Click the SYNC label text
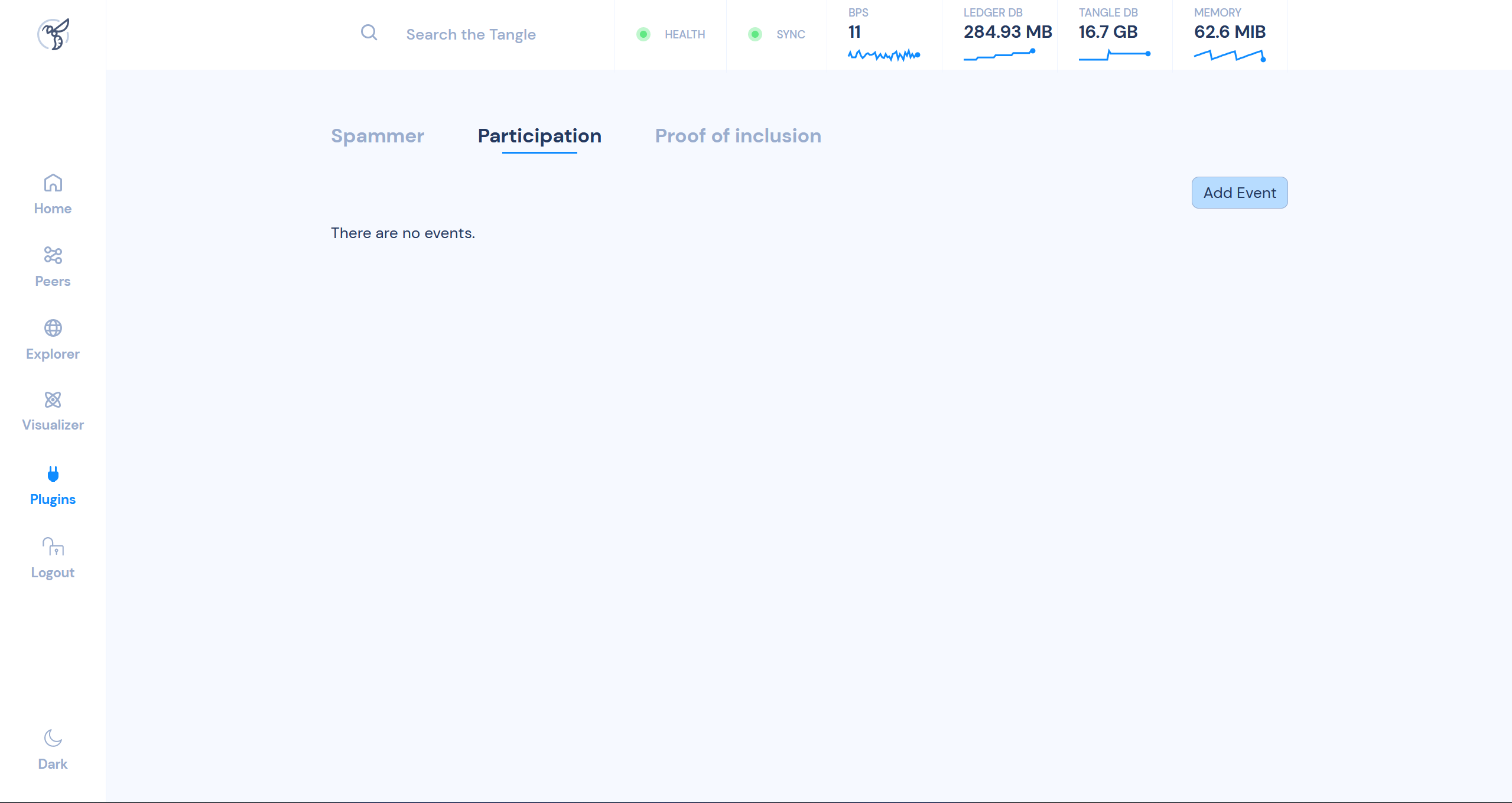 791,34
